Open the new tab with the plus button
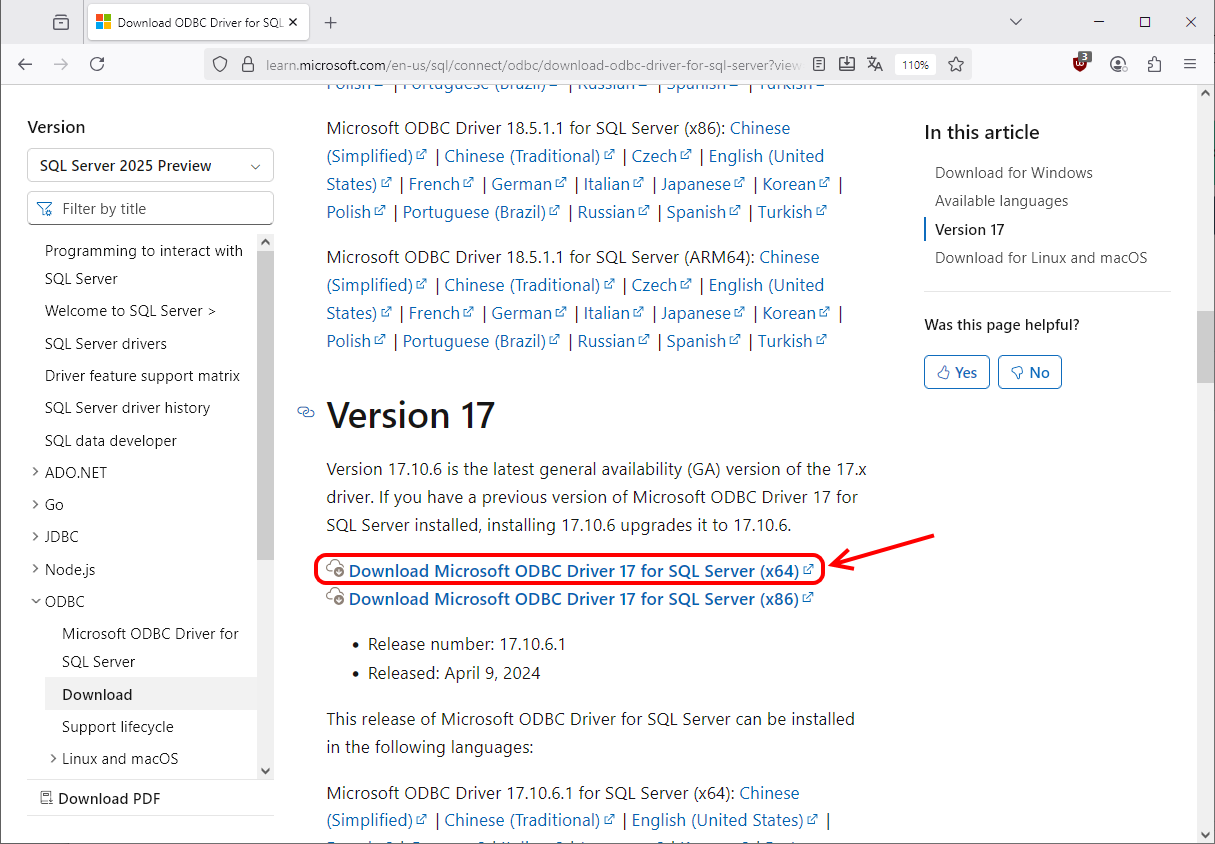1215x844 pixels. pyautogui.click(x=331, y=22)
